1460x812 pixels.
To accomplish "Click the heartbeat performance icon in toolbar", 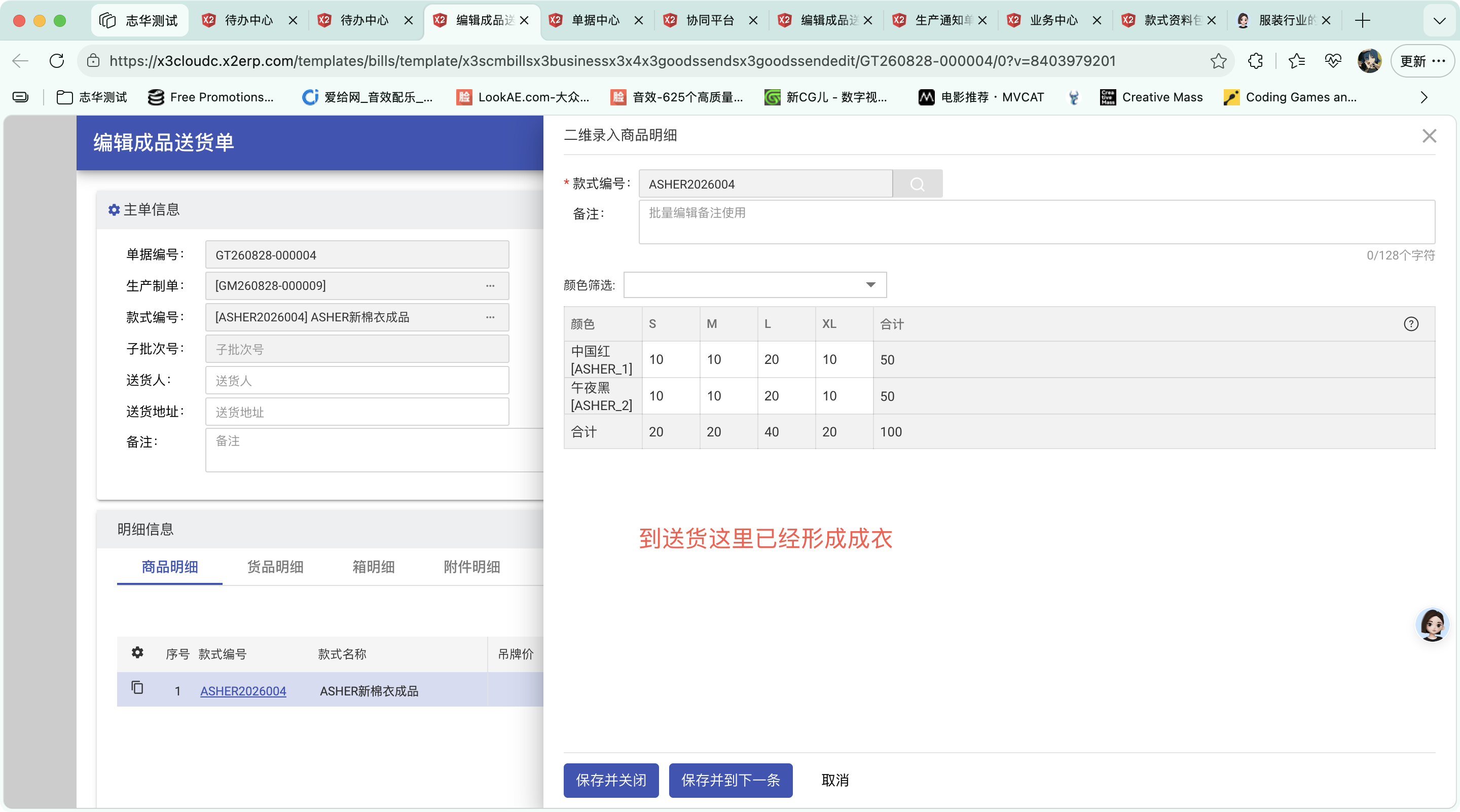I will coord(1333,61).
